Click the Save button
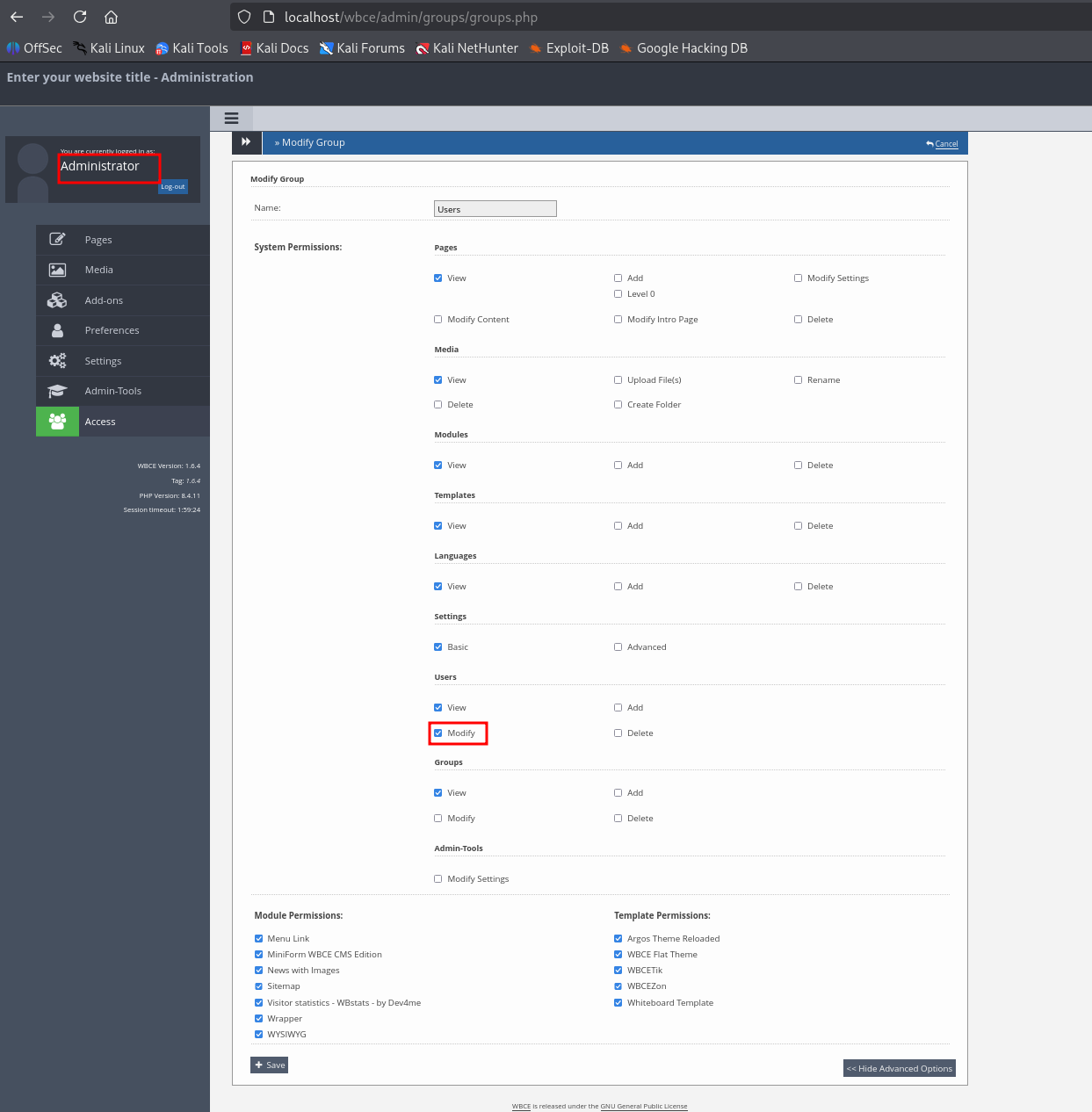The height and width of the screenshot is (1112, 1092). [x=270, y=1065]
